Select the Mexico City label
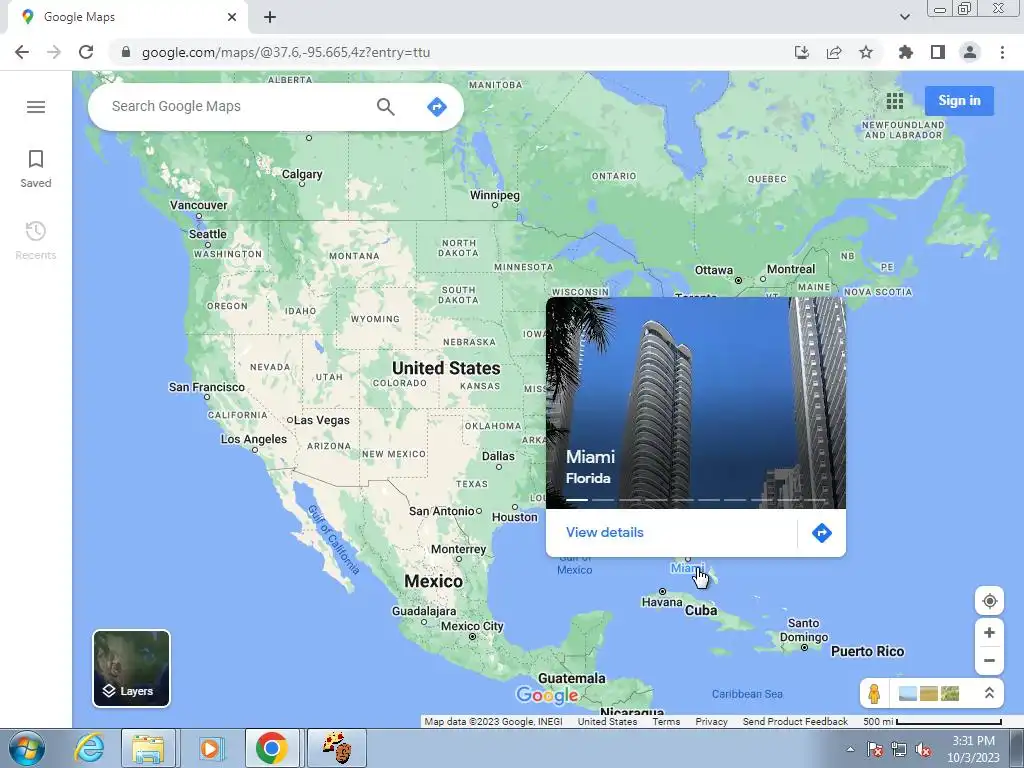 pyautogui.click(x=472, y=626)
